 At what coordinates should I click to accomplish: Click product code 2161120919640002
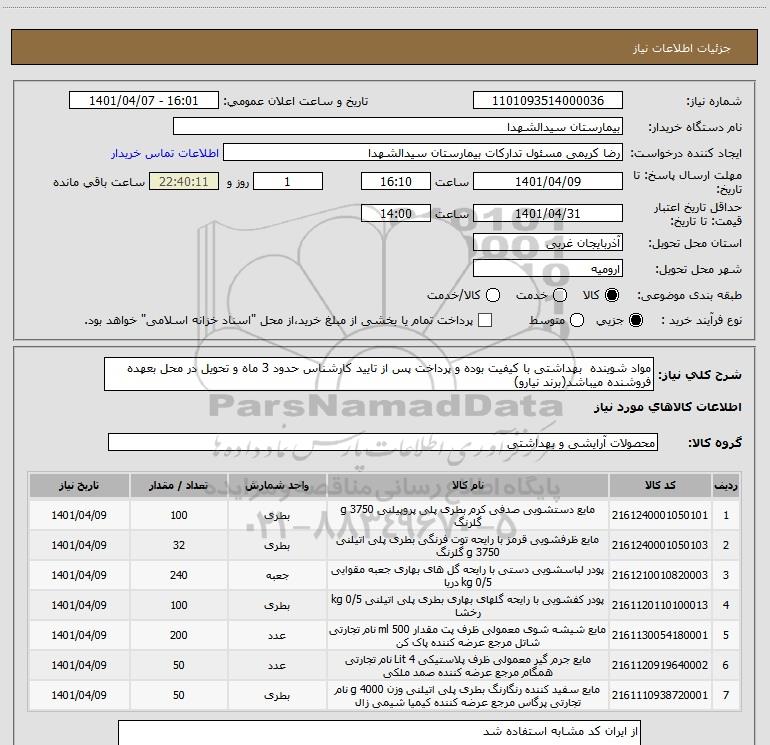tap(660, 665)
